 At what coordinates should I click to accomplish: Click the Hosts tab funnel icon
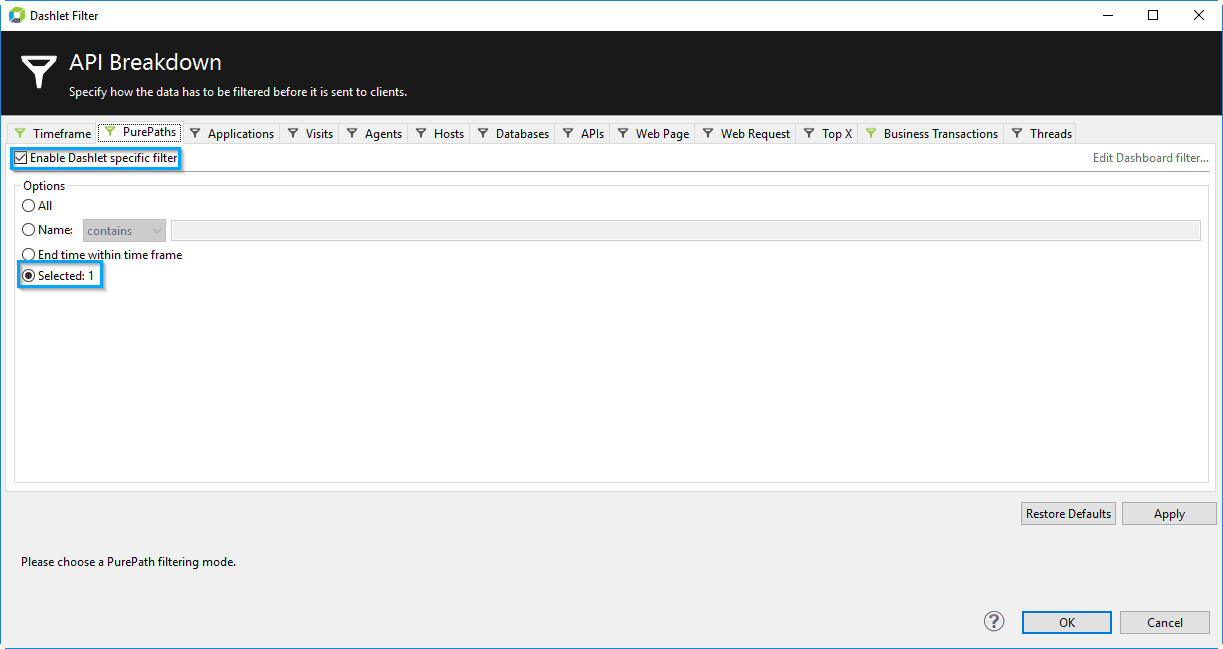pyautogui.click(x=421, y=133)
